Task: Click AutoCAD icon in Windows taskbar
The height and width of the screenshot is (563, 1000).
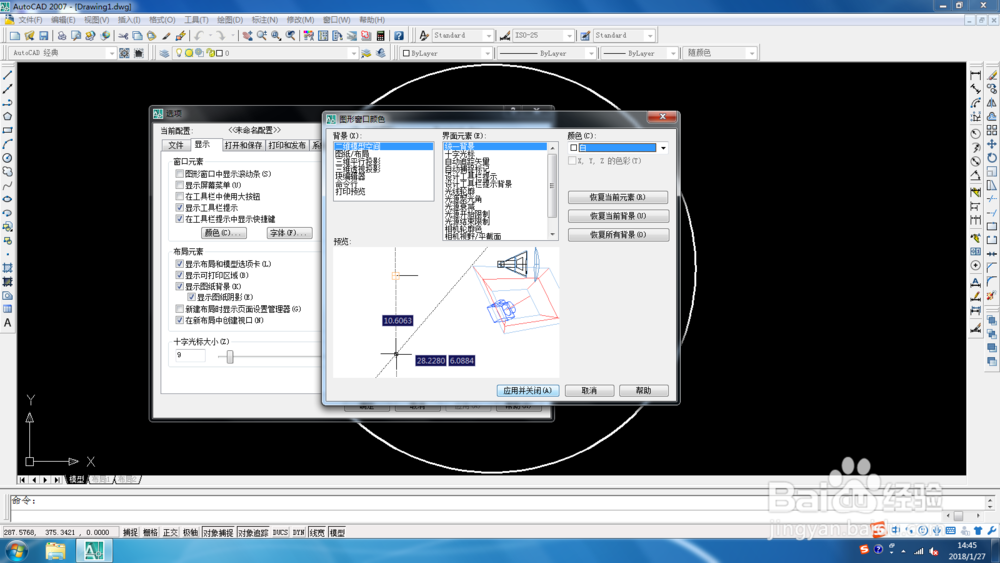Action: click(x=94, y=550)
